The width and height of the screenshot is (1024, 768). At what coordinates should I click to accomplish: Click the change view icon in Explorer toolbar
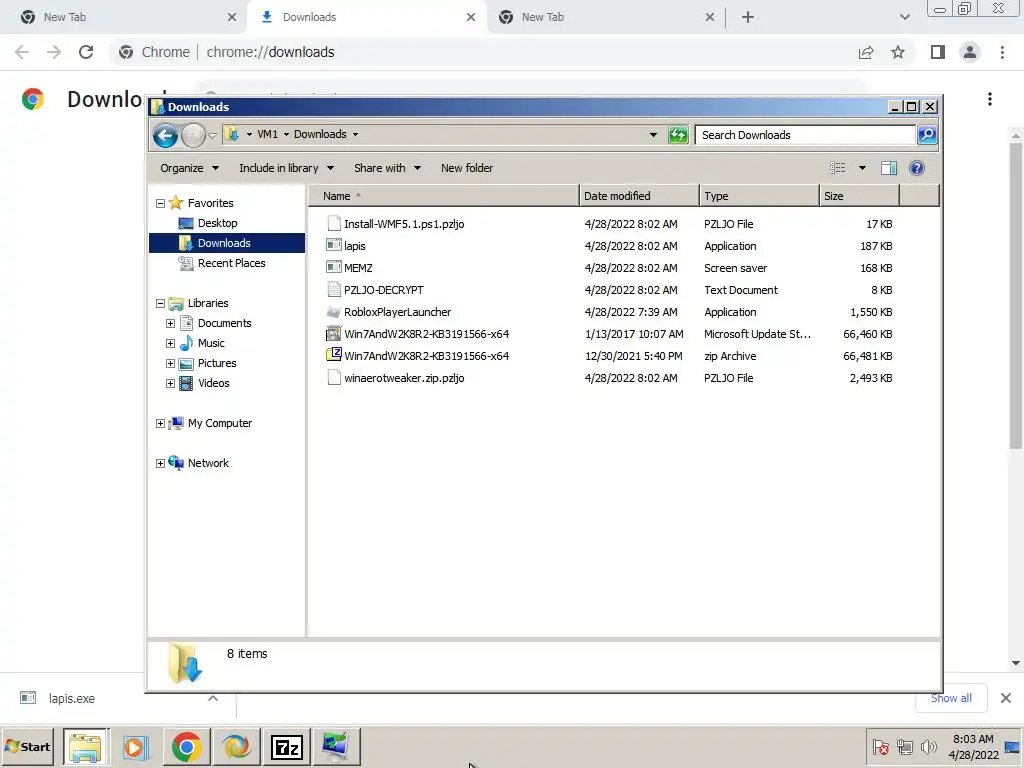click(x=837, y=168)
